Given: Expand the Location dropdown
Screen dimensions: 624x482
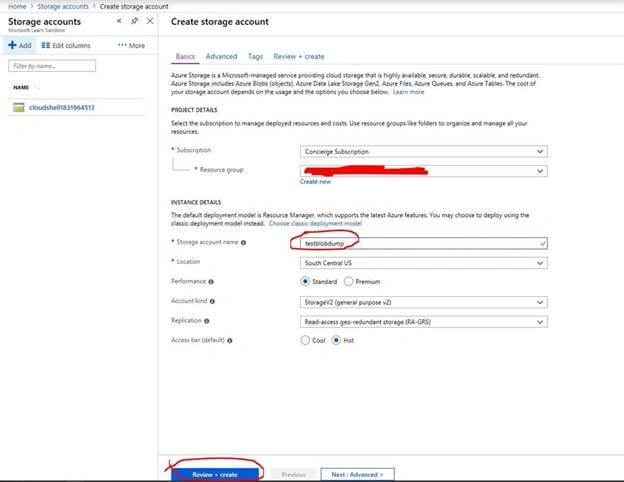Looking at the screenshot, I should [423, 263].
